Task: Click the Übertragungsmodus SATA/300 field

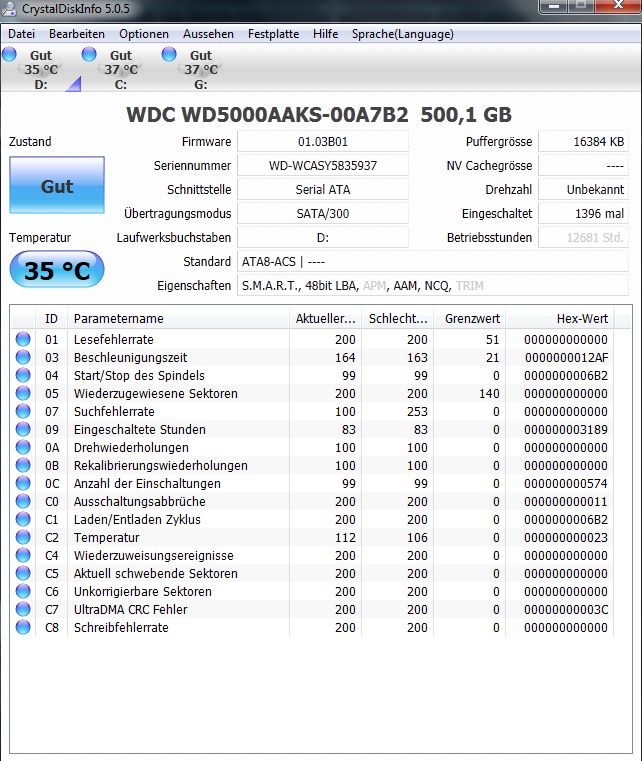Action: [323, 214]
